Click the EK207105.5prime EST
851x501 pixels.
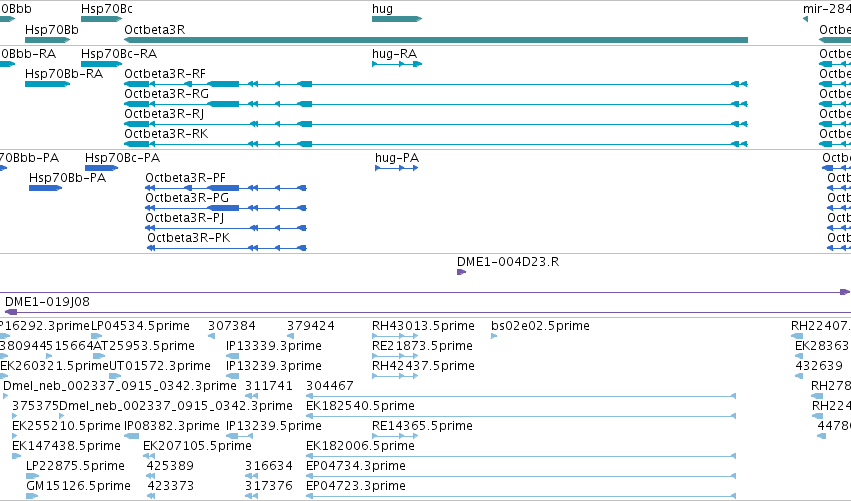147,456
